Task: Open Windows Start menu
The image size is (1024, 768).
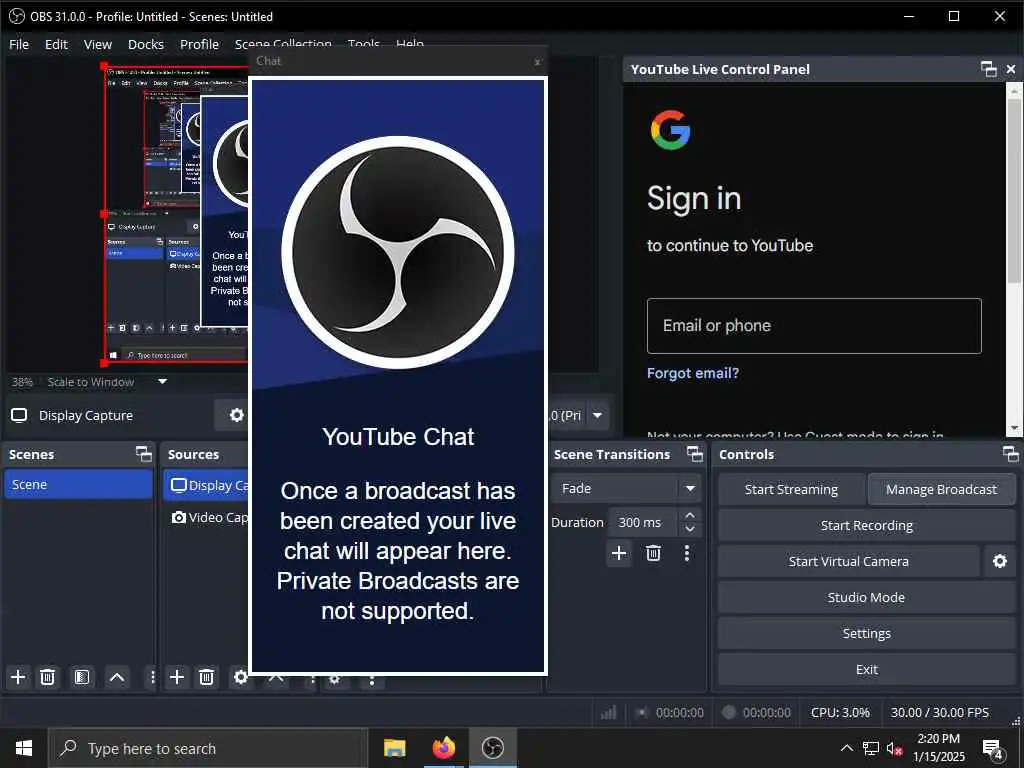Action: (x=24, y=748)
